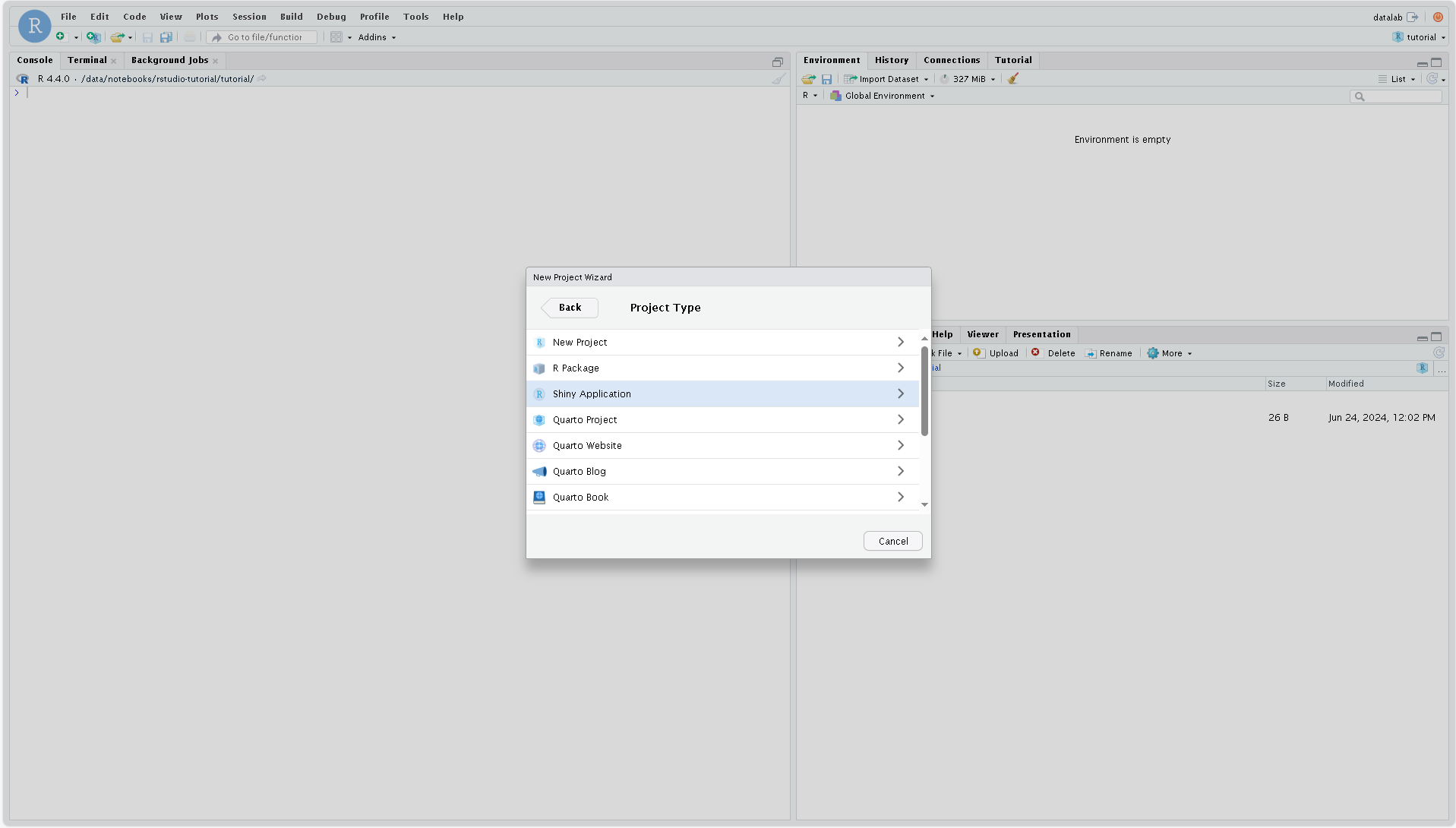This screenshot has width=1456, height=828.
Task: Open the Tools menu
Action: (x=415, y=17)
